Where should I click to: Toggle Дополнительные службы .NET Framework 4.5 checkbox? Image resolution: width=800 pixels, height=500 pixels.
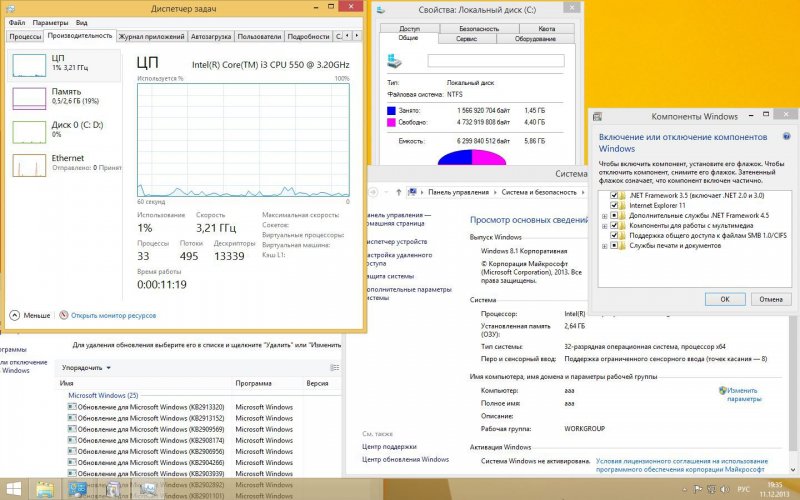click(614, 215)
